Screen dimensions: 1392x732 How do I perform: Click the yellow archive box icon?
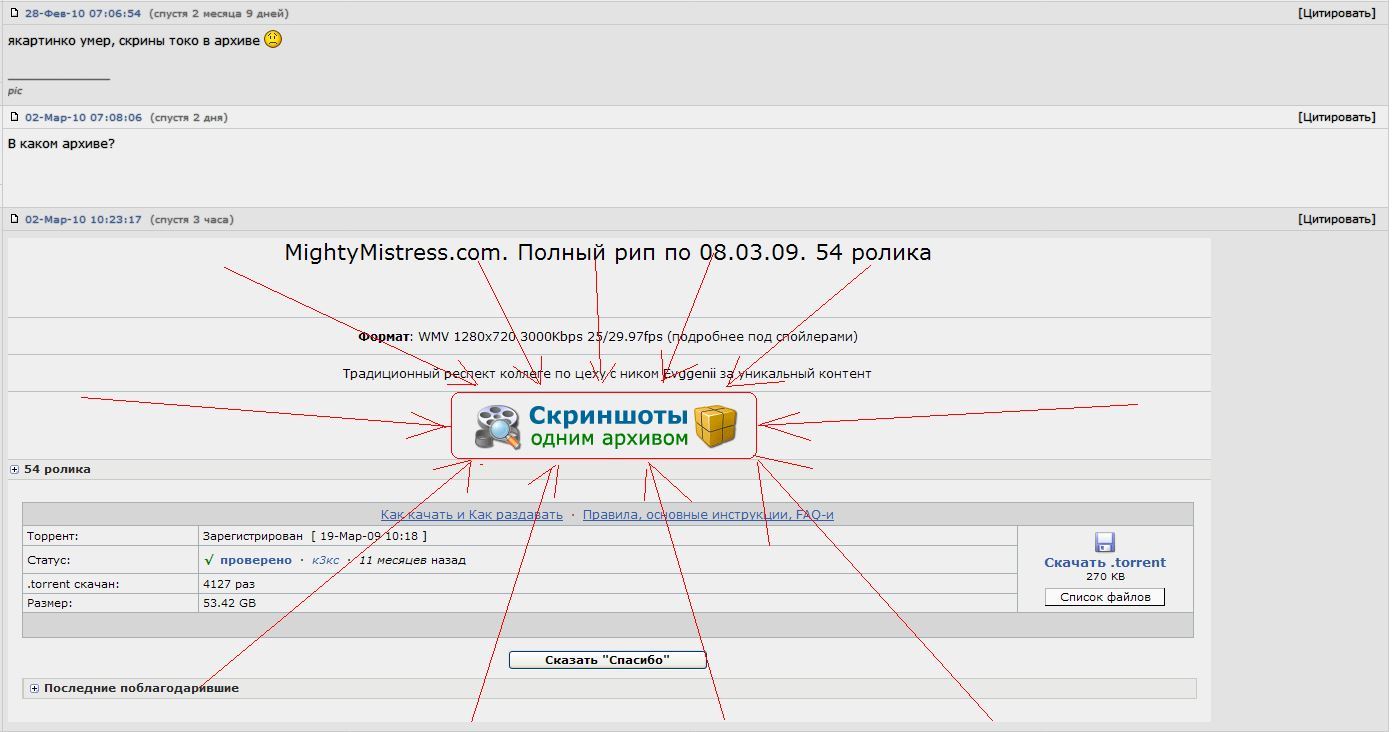click(x=716, y=426)
